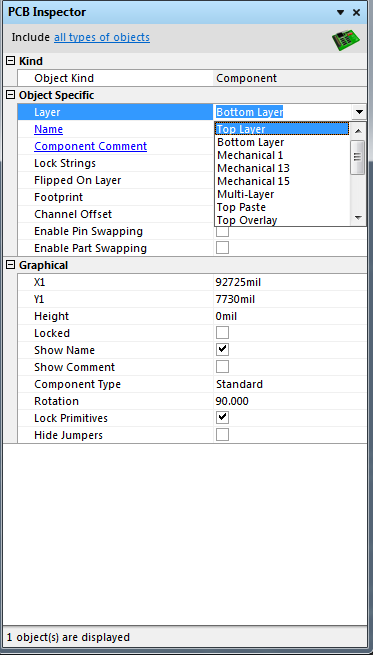This screenshot has height=655, width=373.
Task: Choose Bottom Layer in the dropdown list
Action: click(282, 142)
